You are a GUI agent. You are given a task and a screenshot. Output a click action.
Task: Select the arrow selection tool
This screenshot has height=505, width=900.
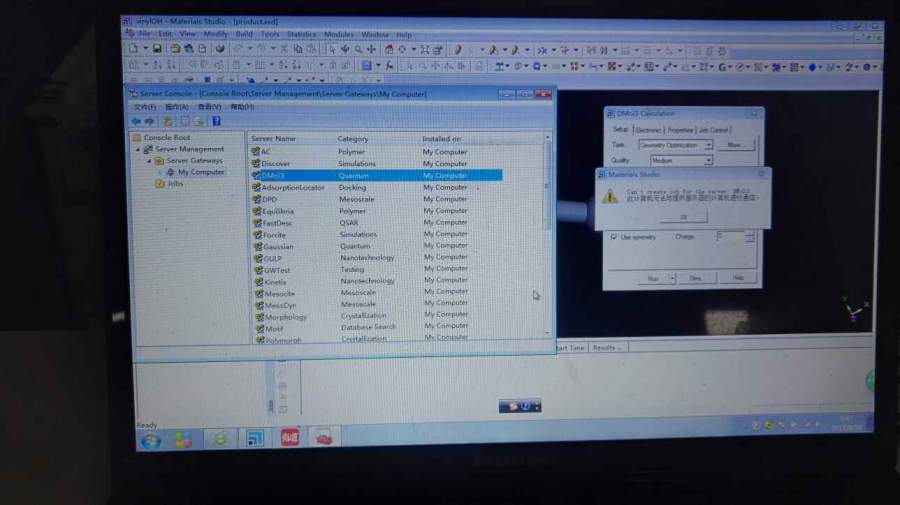coord(332,50)
